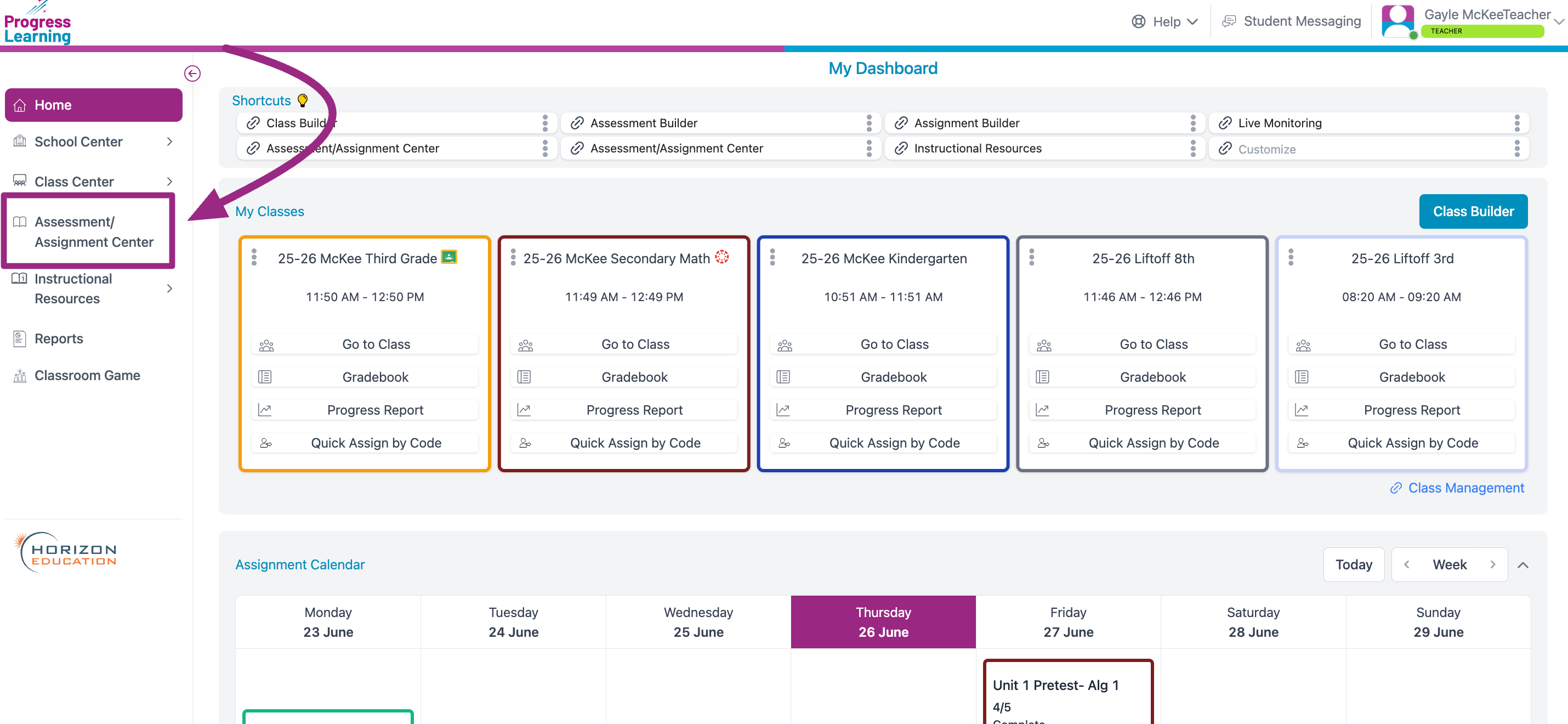Viewport: 1568px width, 724px height.
Task: Open kebab menu on McKee Secondary Math card
Action: tap(513, 258)
